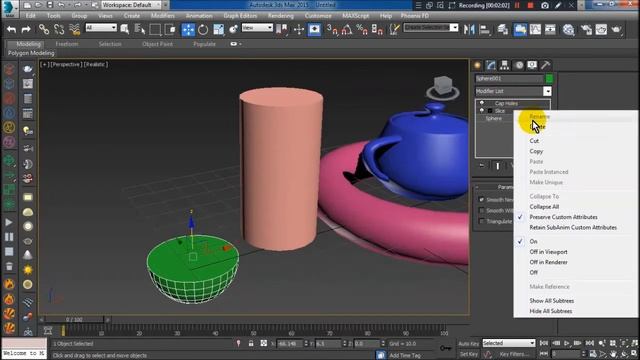
Task: Switch to the Hierarchy command panel tab
Action: [504, 65]
